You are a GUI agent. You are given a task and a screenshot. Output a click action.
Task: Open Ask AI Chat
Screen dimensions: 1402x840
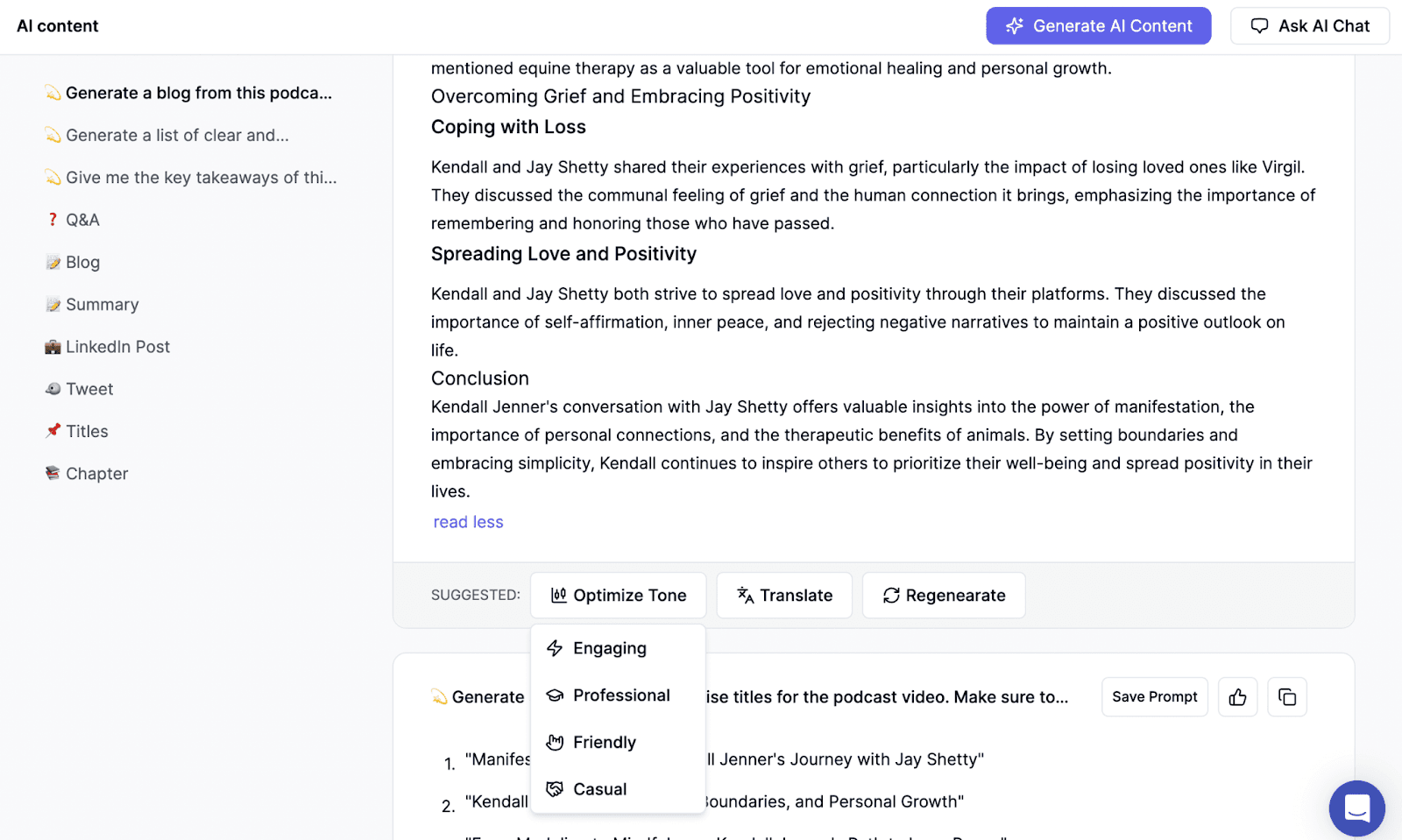tap(1309, 25)
